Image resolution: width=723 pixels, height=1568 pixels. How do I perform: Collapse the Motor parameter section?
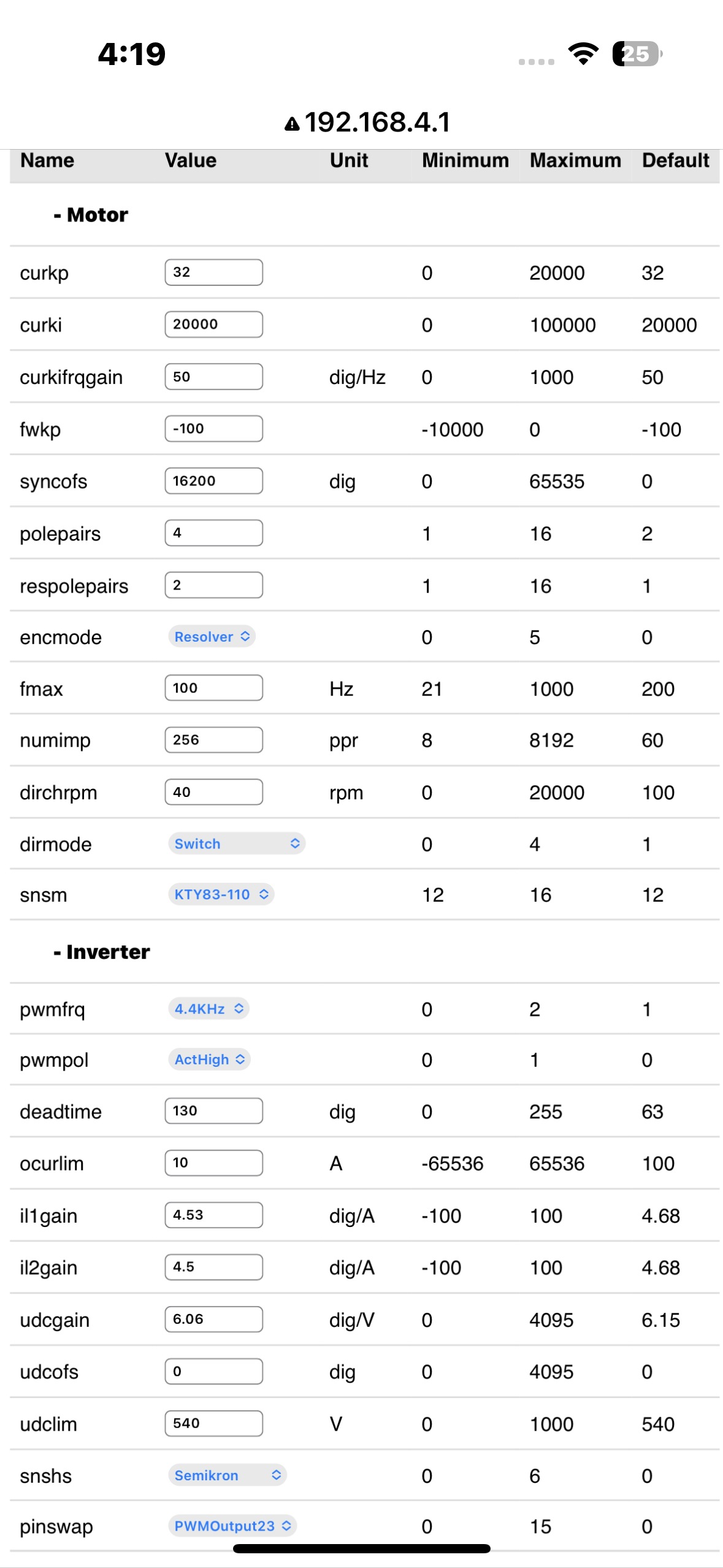[91, 215]
